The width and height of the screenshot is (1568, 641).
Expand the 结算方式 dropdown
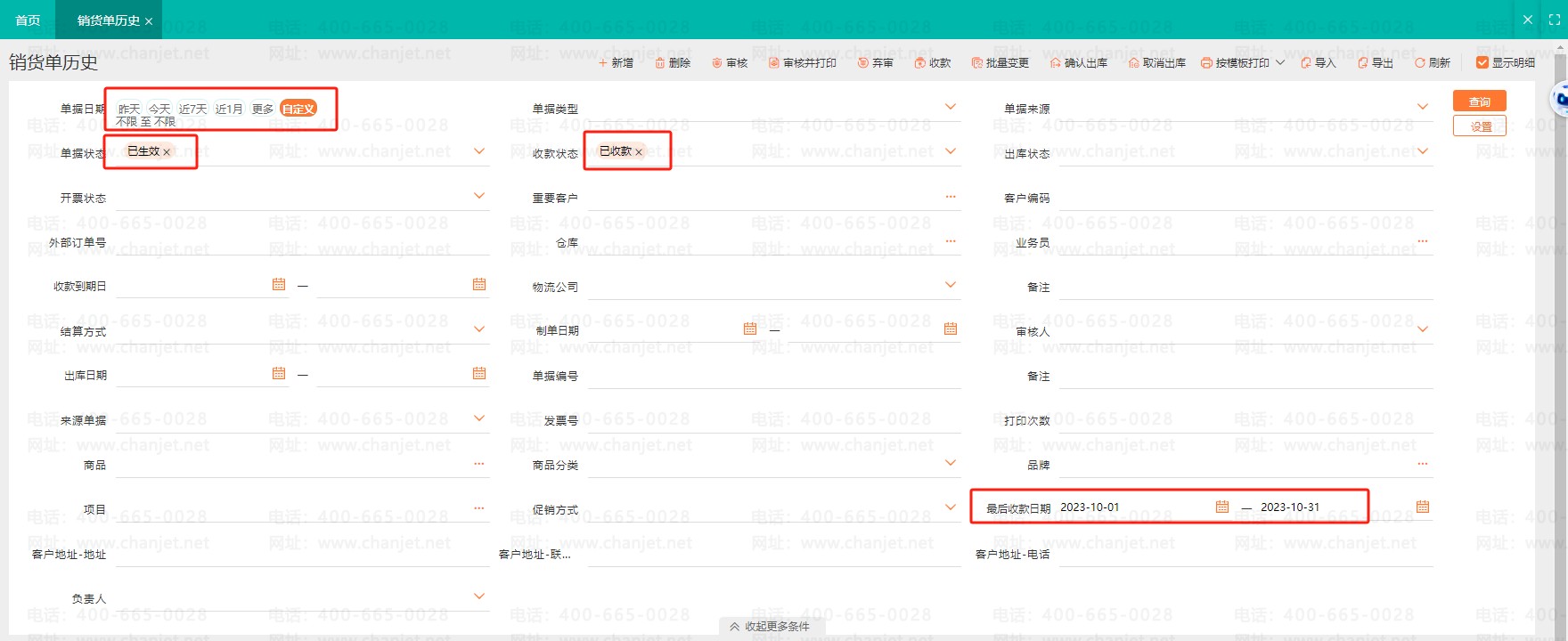click(479, 329)
